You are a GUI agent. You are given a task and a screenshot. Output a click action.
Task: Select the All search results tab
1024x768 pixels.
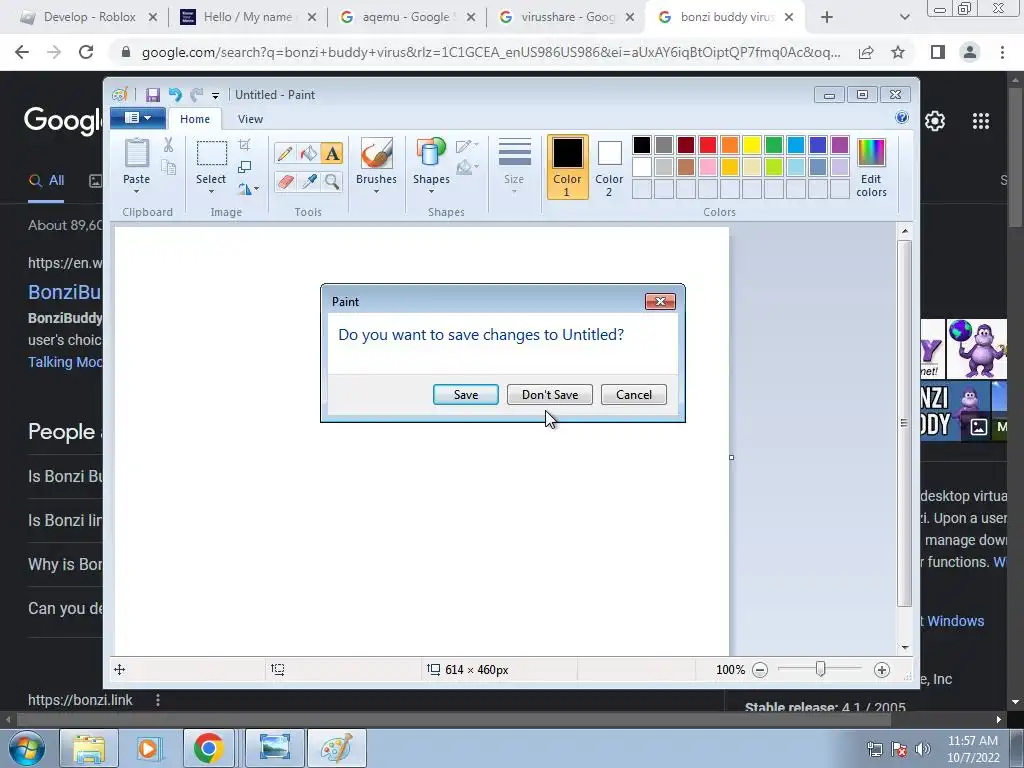point(46,181)
